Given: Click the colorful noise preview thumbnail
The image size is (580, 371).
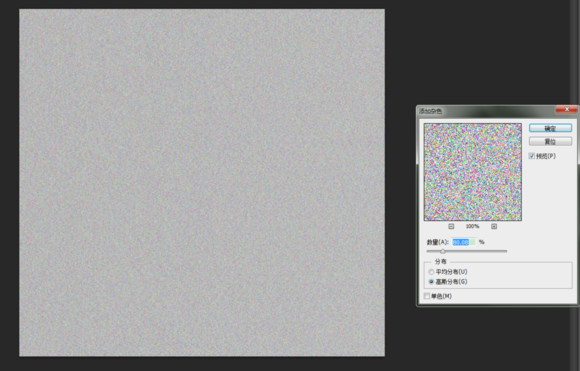Looking at the screenshot, I should (473, 172).
